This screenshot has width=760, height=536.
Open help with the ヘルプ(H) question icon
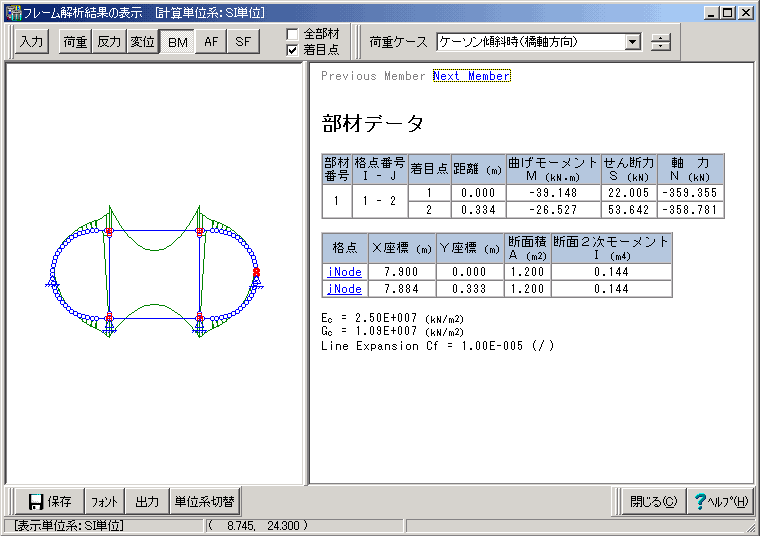click(721, 501)
